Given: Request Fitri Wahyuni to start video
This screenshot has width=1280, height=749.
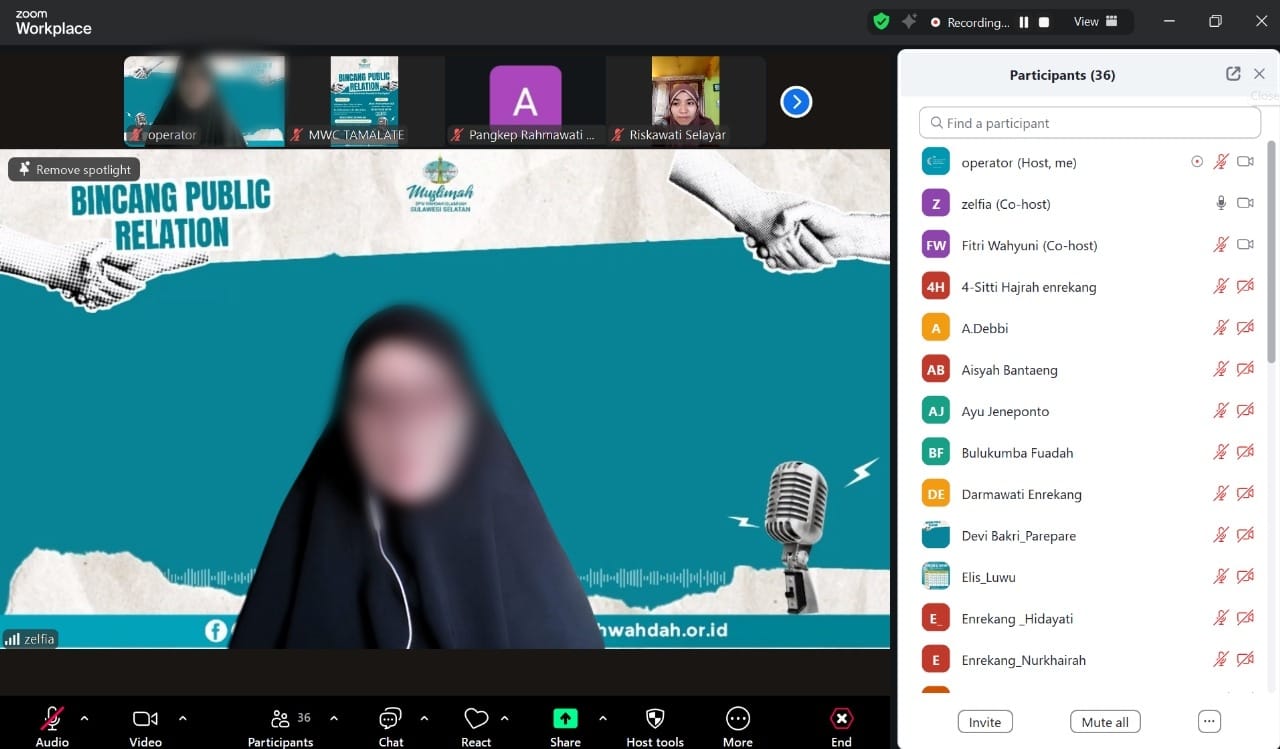Looking at the screenshot, I should click(1245, 245).
